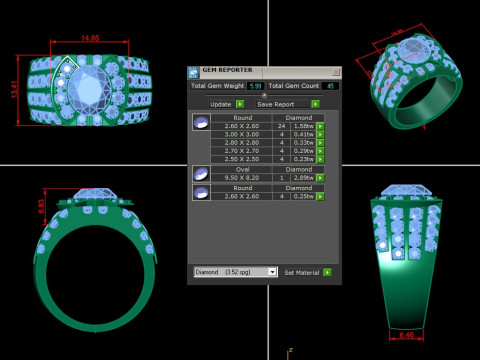The width and height of the screenshot is (480, 360).
Task: Click the Update button label
Action: 221,104
